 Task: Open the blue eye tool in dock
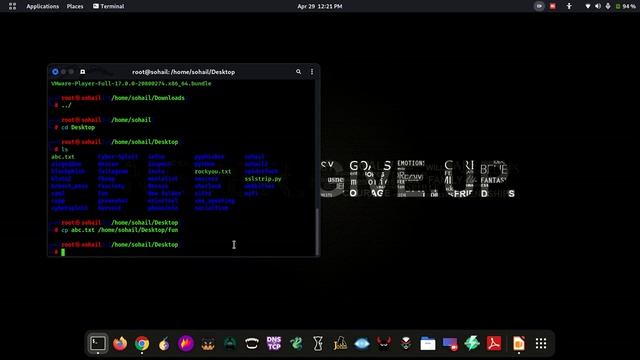[x=362, y=344]
